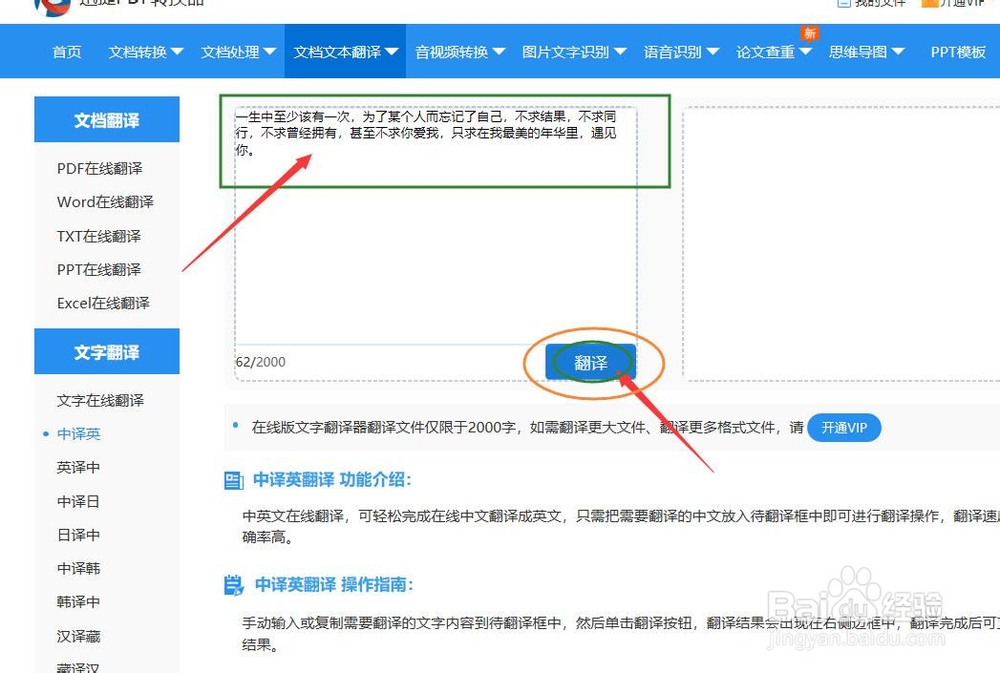Select the 韩译中 translation option

pos(78,602)
